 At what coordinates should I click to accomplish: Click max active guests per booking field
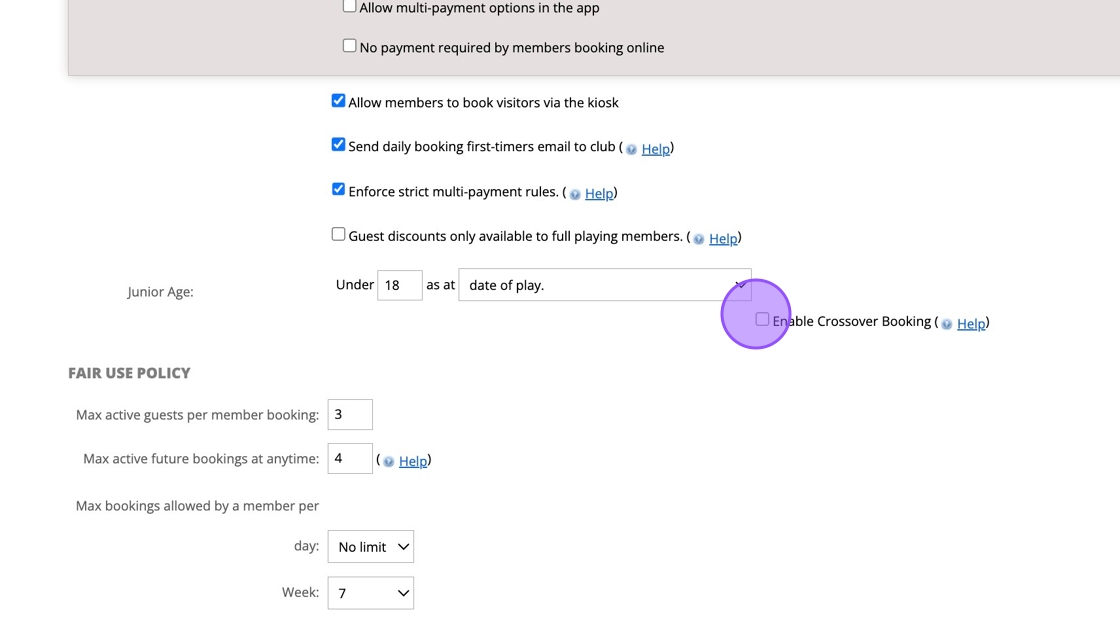tap(349, 414)
